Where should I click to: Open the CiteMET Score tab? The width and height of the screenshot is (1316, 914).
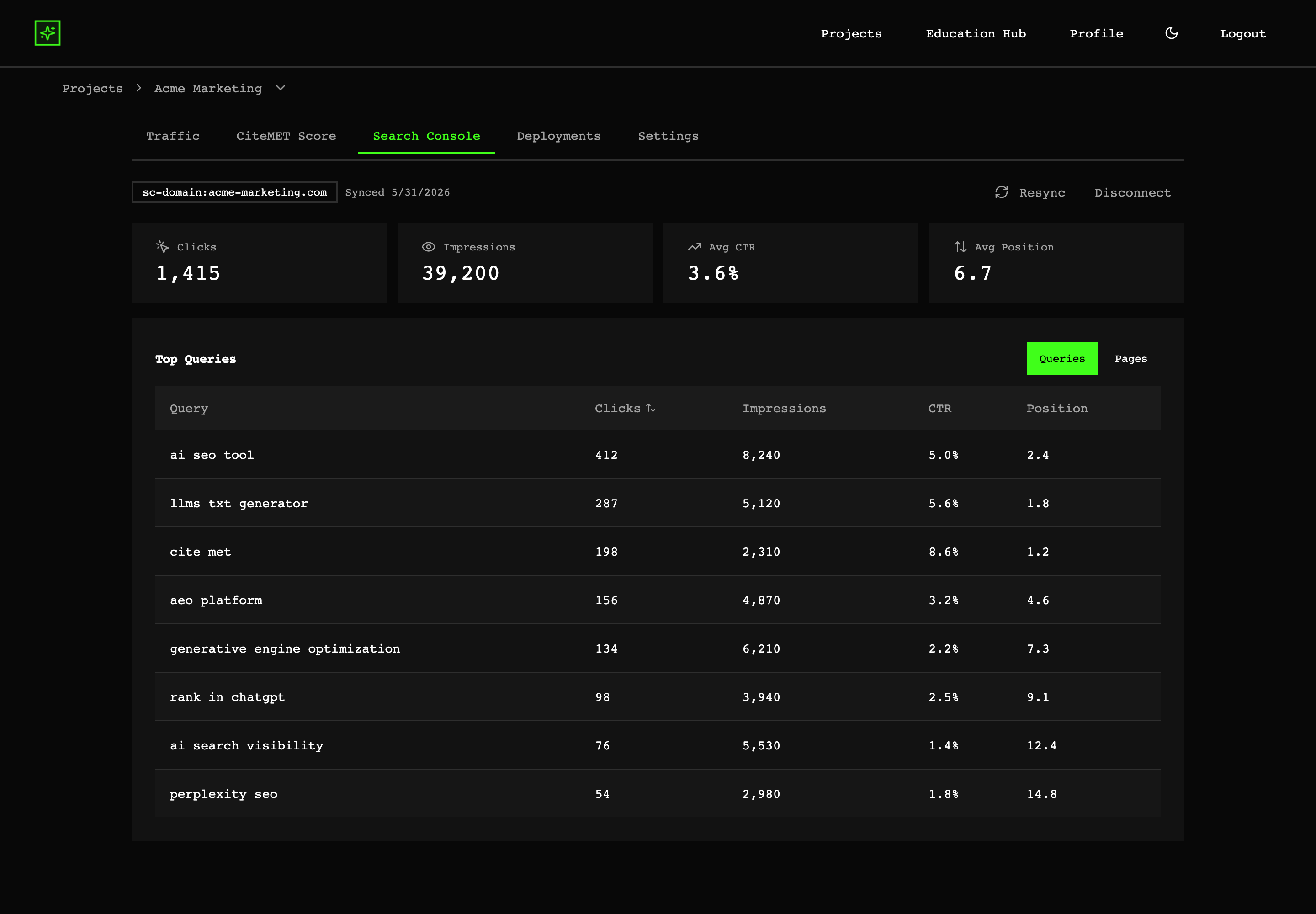(x=287, y=136)
